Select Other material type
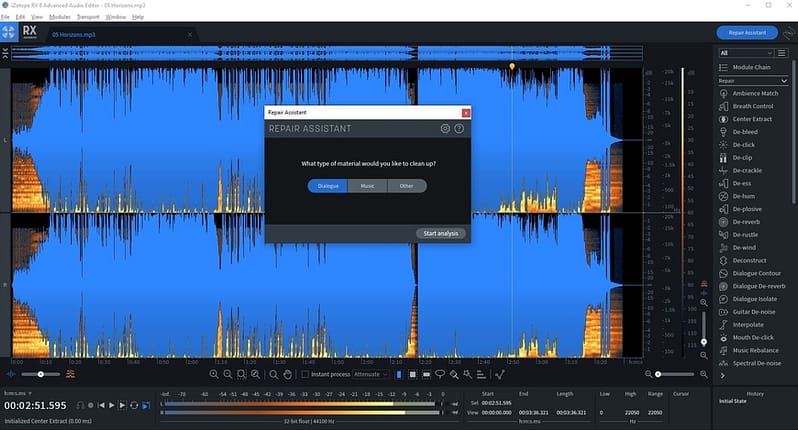The width and height of the screenshot is (798, 430). click(x=407, y=186)
